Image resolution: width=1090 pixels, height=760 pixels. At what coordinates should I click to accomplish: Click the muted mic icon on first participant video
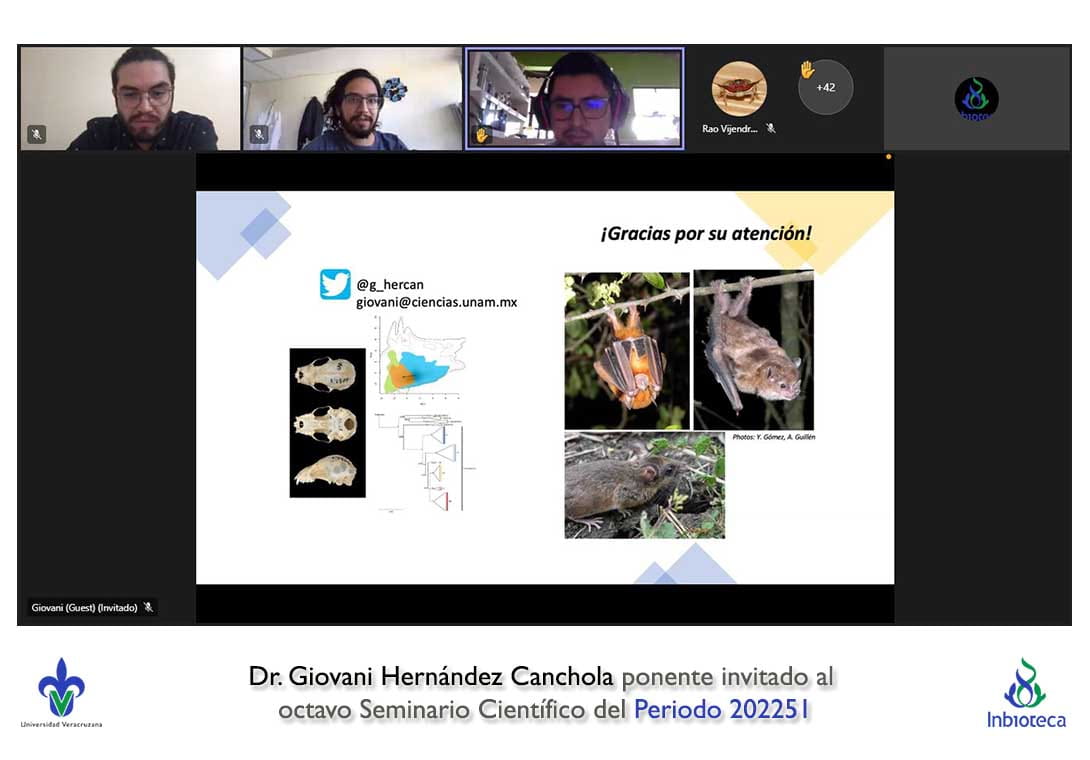point(36,134)
